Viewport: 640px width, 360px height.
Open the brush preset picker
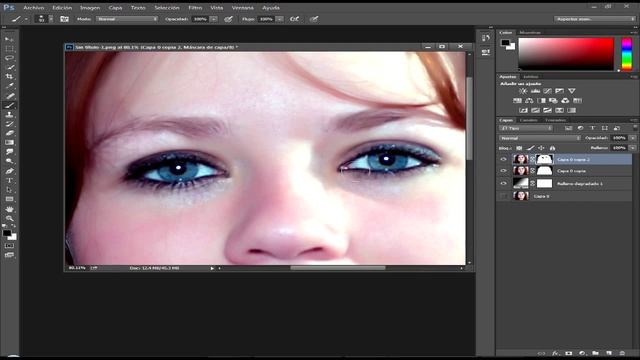tap(44, 19)
